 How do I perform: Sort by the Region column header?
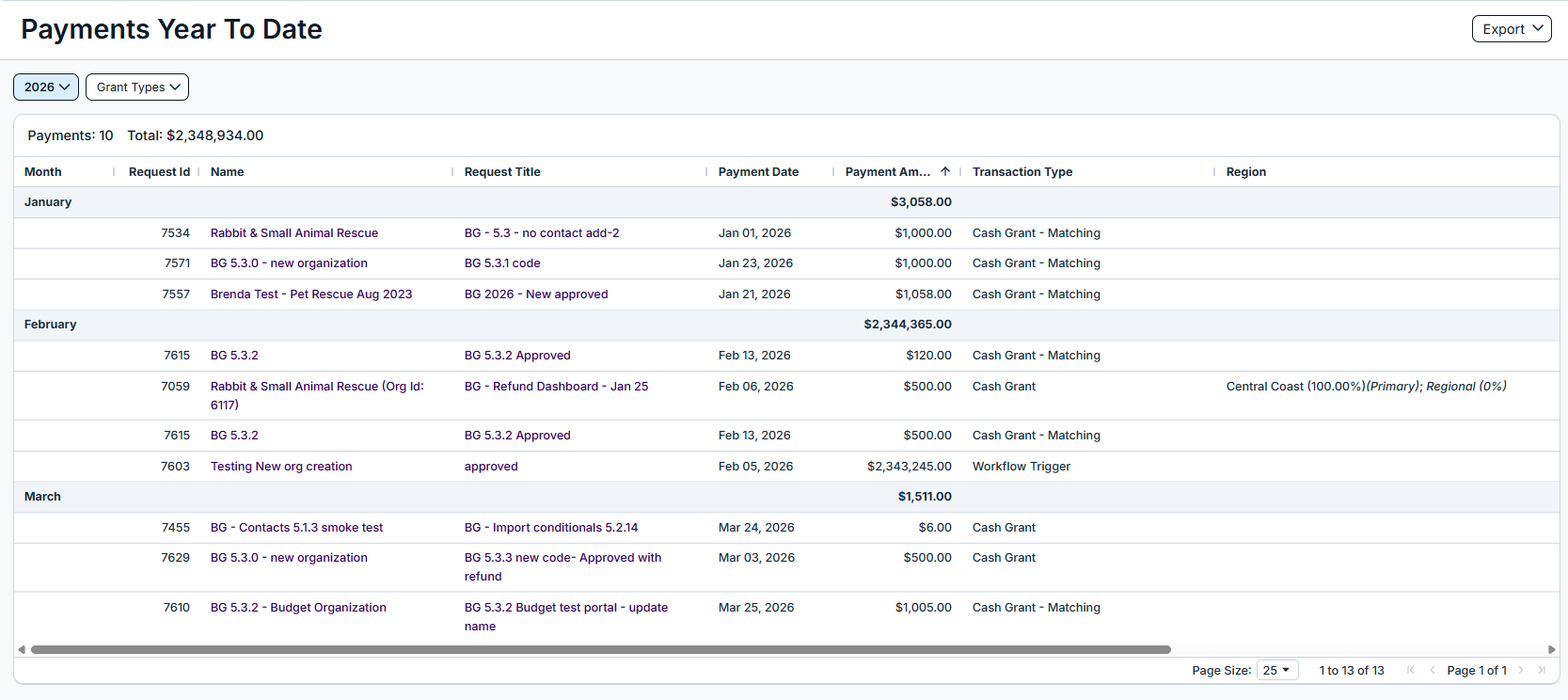click(1246, 171)
